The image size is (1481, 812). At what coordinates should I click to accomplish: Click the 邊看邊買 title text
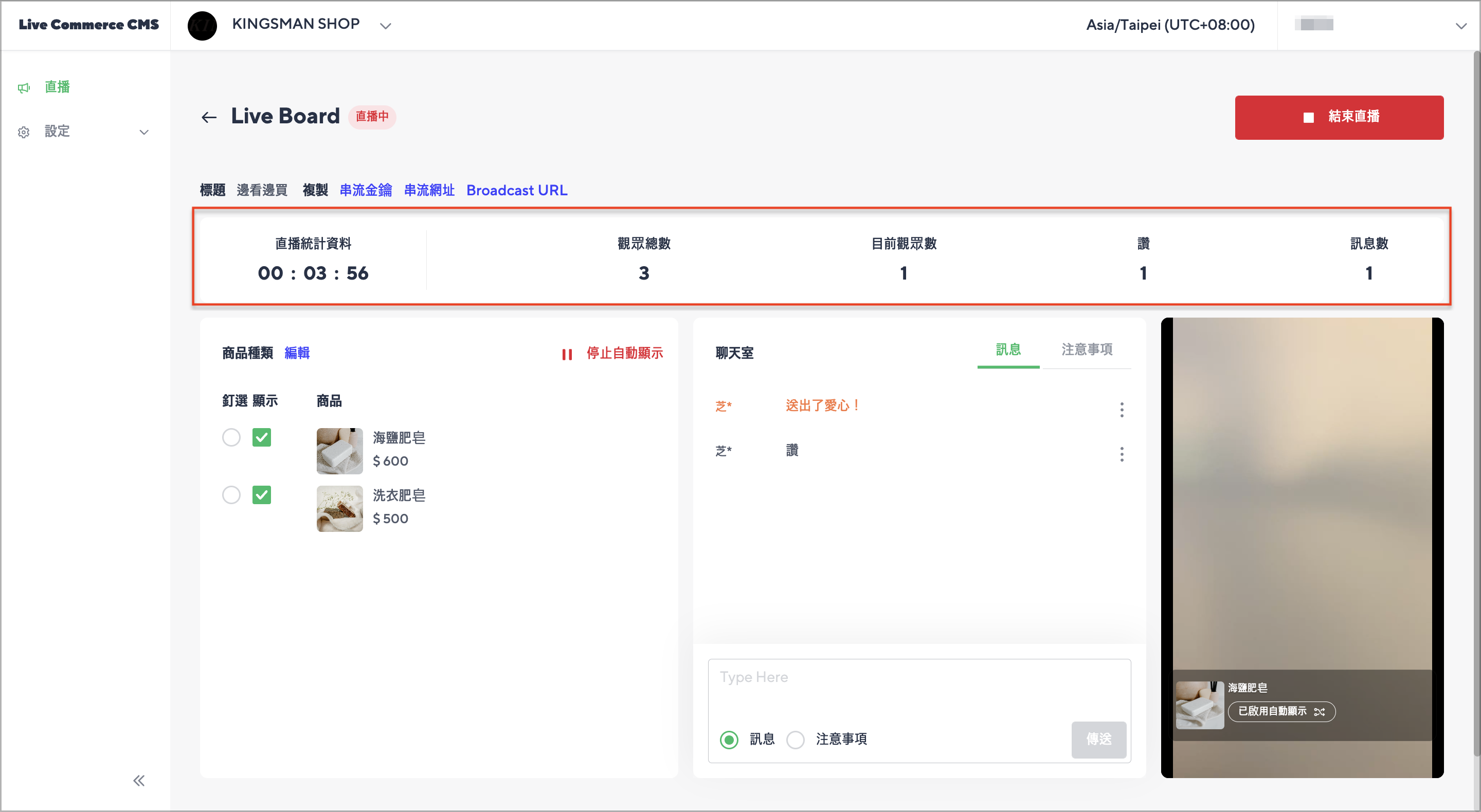pyautogui.click(x=262, y=190)
